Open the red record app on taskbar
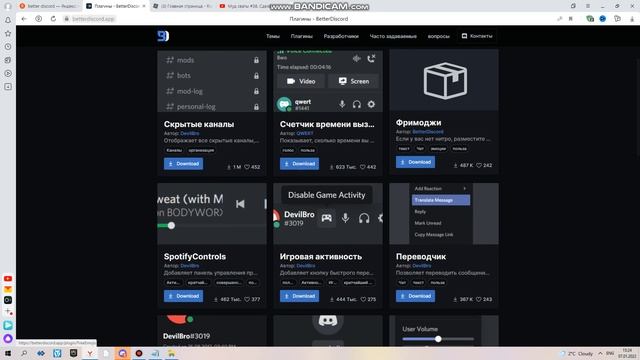This screenshot has width=640, height=360. (x=139, y=353)
